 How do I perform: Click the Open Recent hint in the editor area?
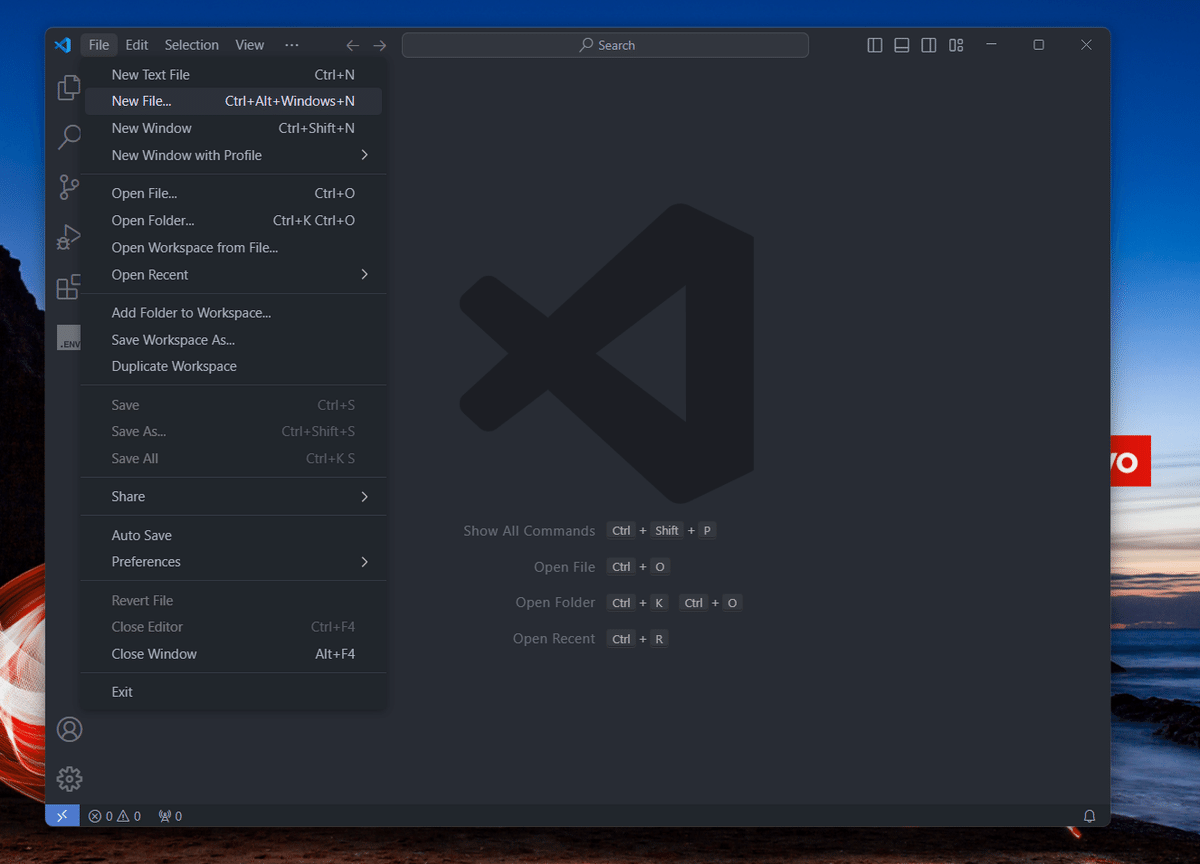554,639
